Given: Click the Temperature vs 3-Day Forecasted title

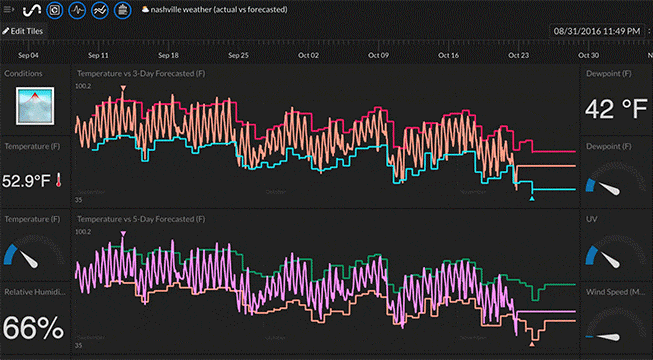Looking at the screenshot, I should click(x=141, y=74).
